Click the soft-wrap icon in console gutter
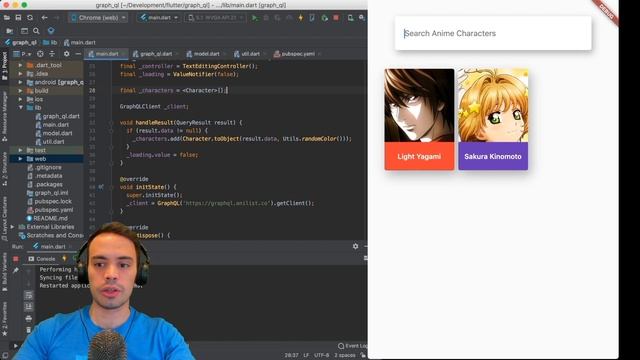Screen dimensions: 640x360 tap(29, 295)
